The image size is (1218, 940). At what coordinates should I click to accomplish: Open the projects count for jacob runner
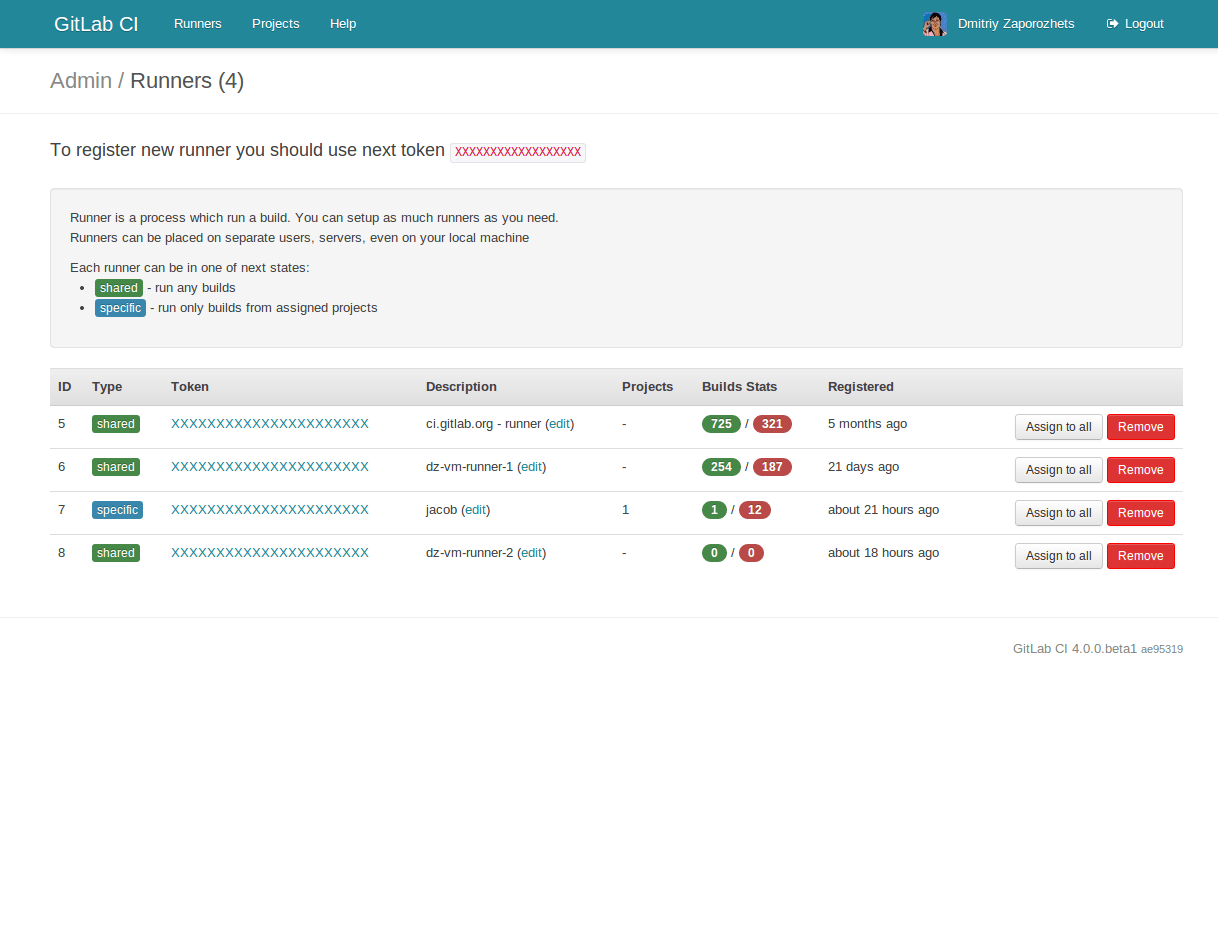(x=626, y=510)
